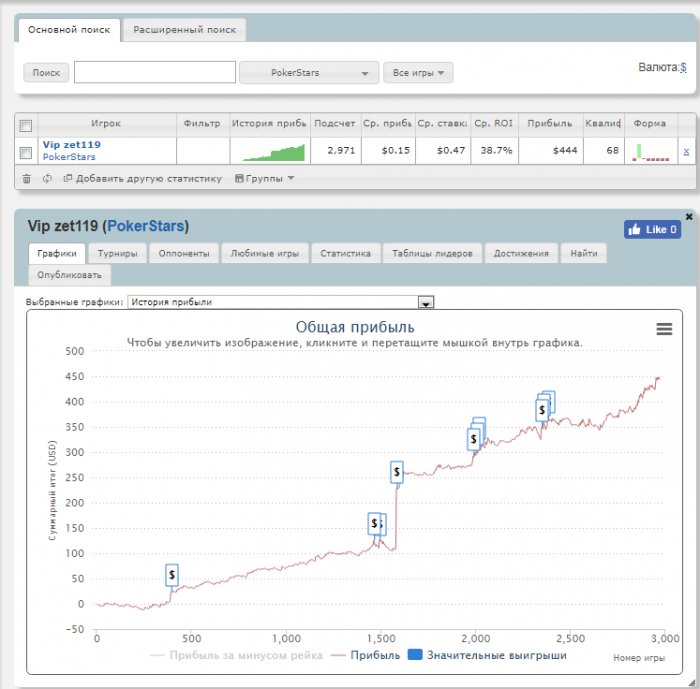Image resolution: width=700 pixels, height=689 pixels.
Task: Toggle Значительные выигрыши legend series
Action: [x=488, y=655]
